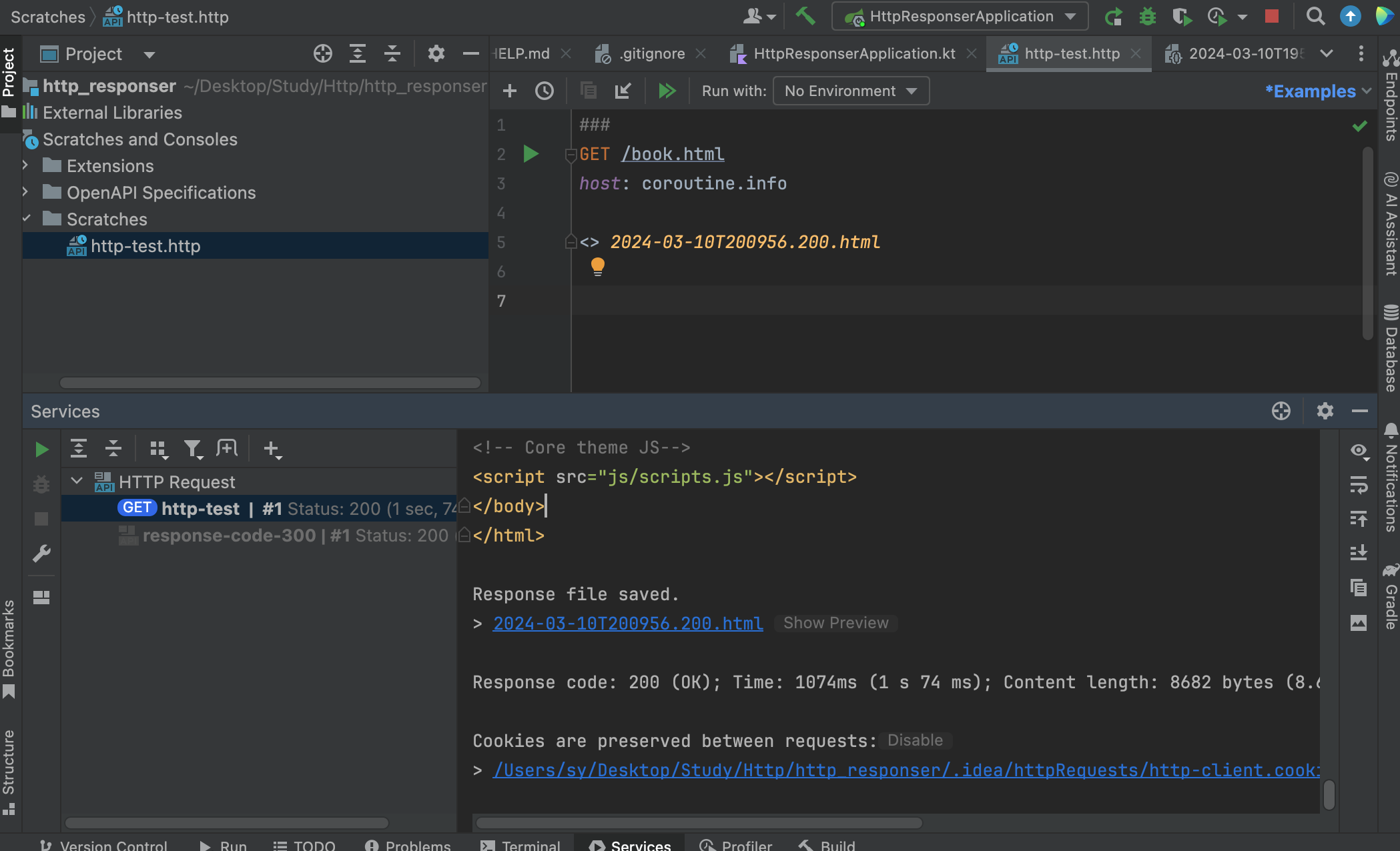The width and height of the screenshot is (1400, 851).
Task: Toggle the Filter icon in Services toolbar
Action: pyautogui.click(x=193, y=449)
